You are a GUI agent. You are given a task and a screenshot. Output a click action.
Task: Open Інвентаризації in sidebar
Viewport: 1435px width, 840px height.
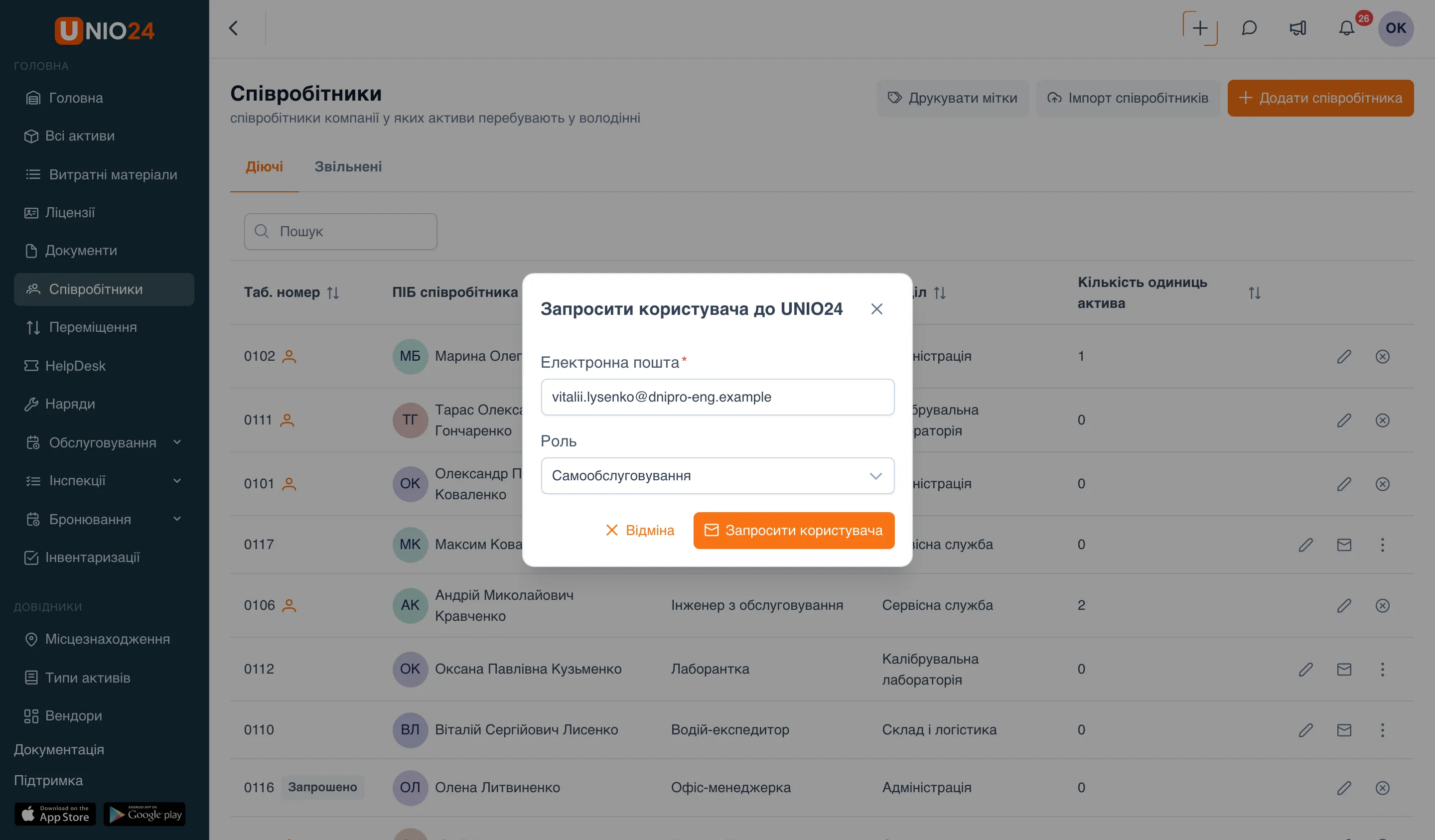[104, 558]
